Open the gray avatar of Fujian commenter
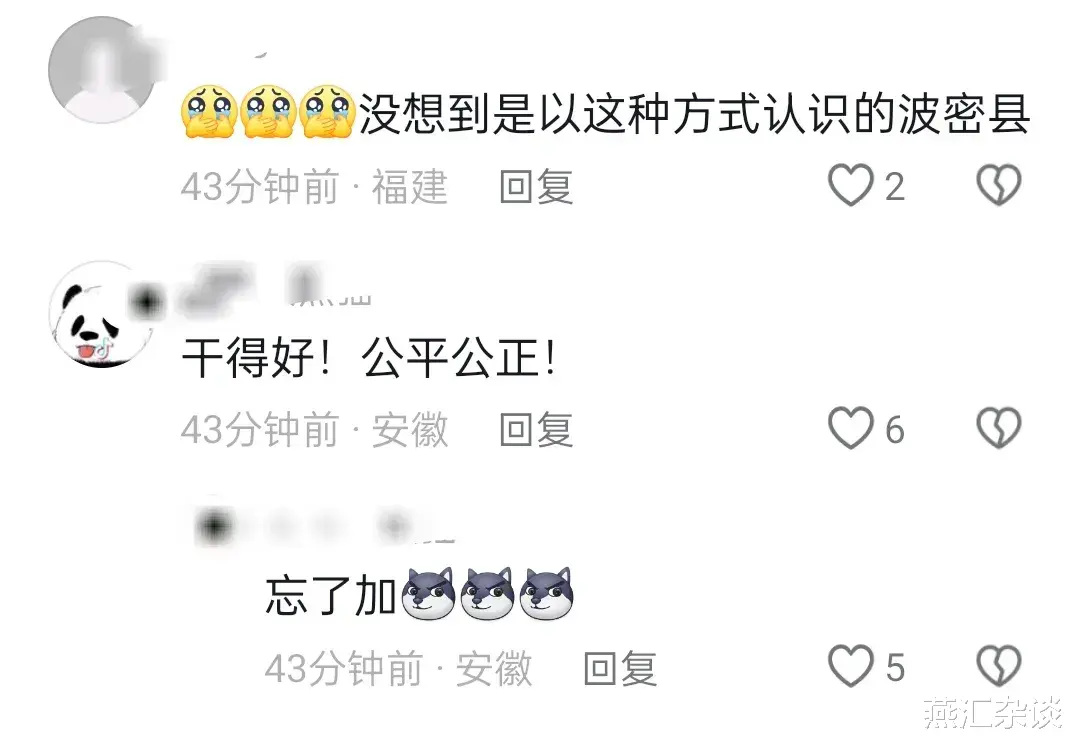The height and width of the screenshot is (753, 1080). pos(102,70)
